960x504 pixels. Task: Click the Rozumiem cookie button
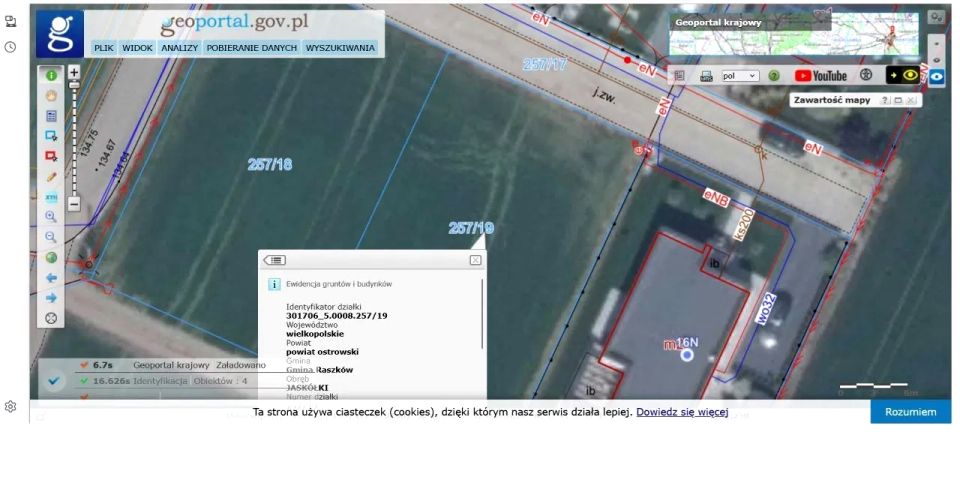point(910,412)
